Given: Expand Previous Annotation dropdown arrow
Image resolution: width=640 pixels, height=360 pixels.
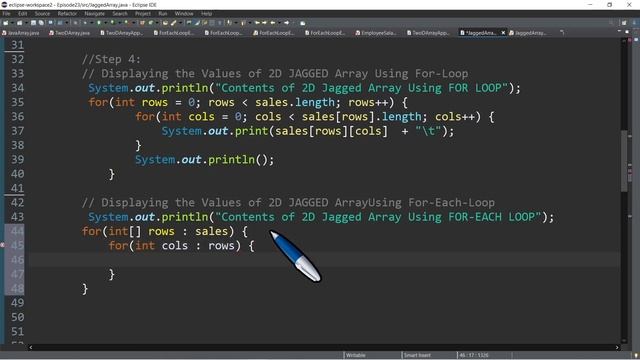Looking at the screenshot, I should coord(250,23).
